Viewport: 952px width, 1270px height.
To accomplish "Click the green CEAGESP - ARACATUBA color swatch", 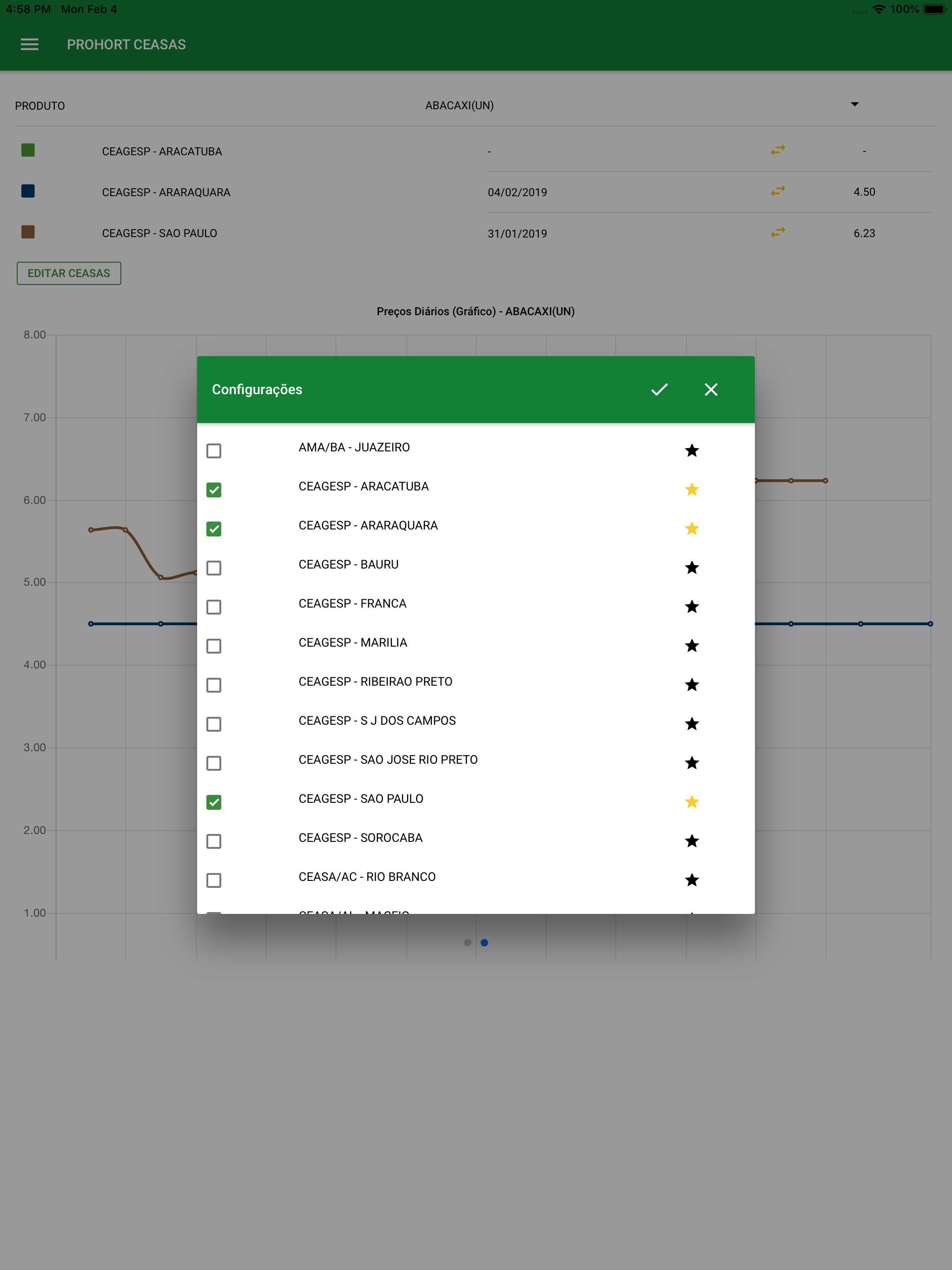I will [x=27, y=151].
